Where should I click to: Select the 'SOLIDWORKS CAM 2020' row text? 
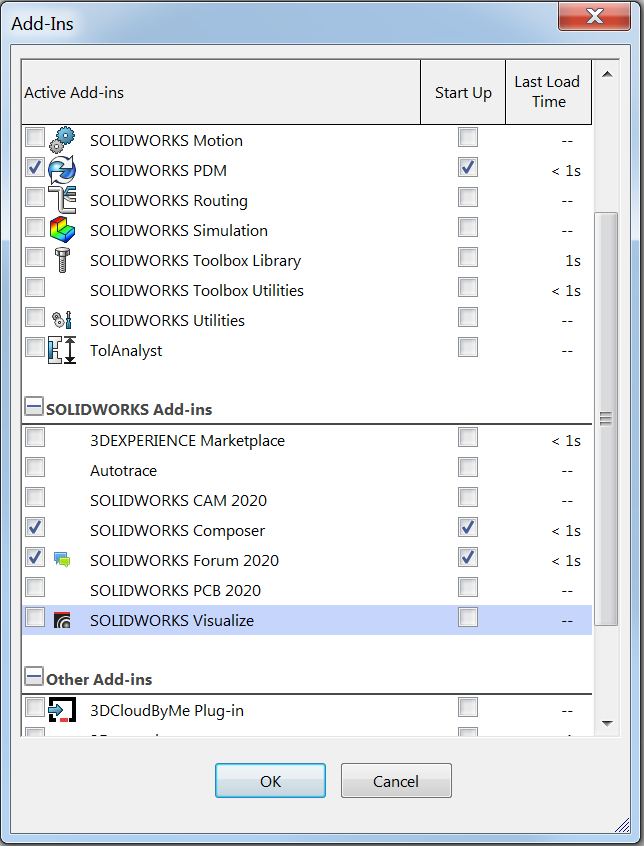[179, 501]
